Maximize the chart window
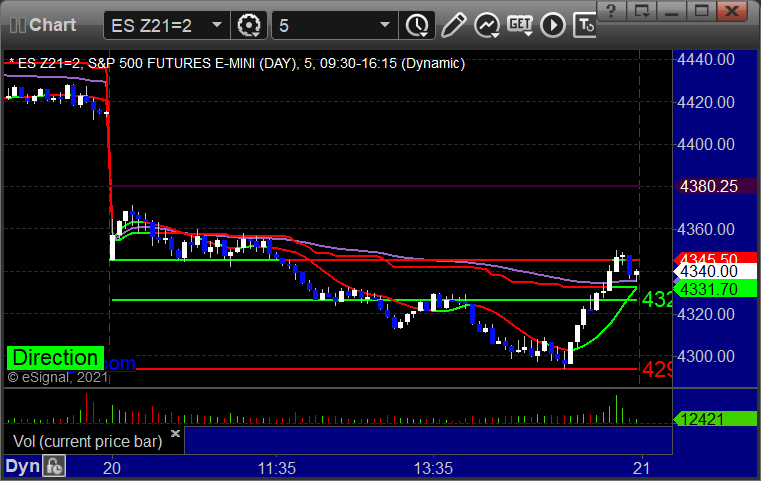The image size is (761, 481). point(701,10)
